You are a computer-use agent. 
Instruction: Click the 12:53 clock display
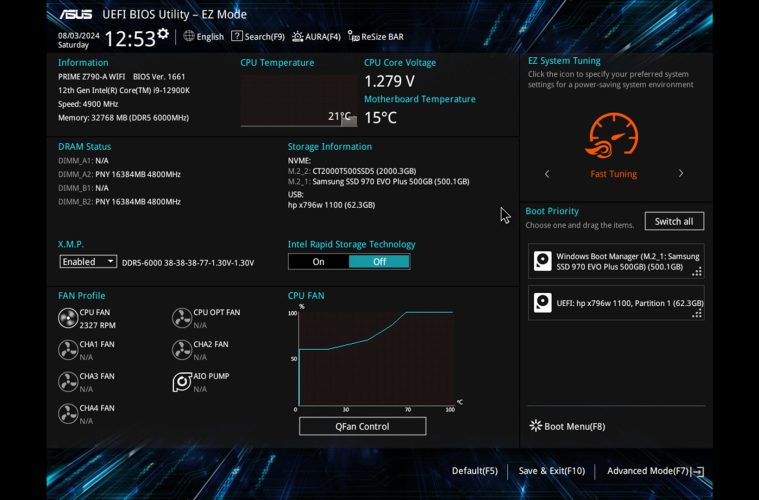[x=130, y=39]
